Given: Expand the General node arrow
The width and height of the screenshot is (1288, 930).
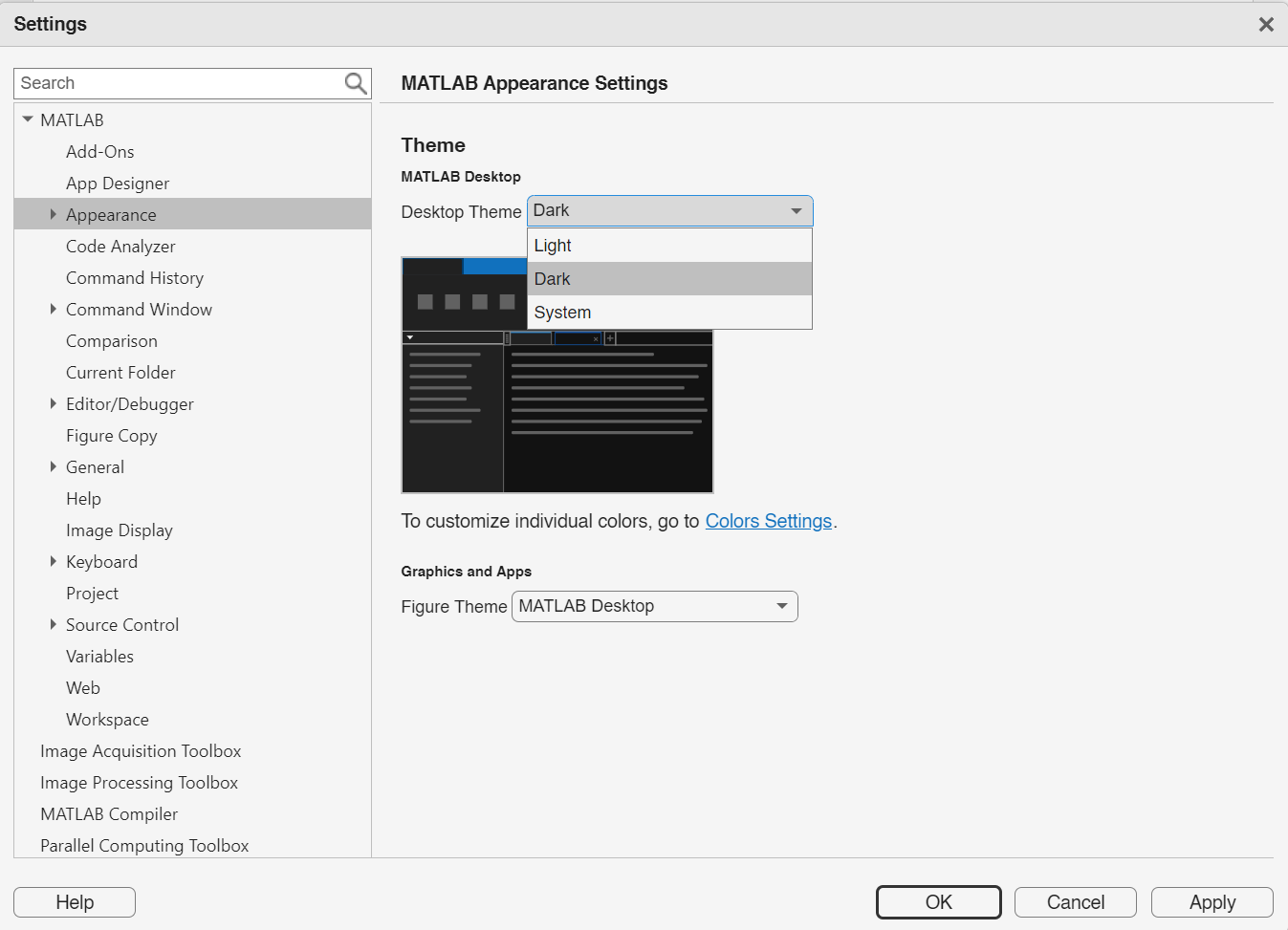Looking at the screenshot, I should pyautogui.click(x=54, y=466).
